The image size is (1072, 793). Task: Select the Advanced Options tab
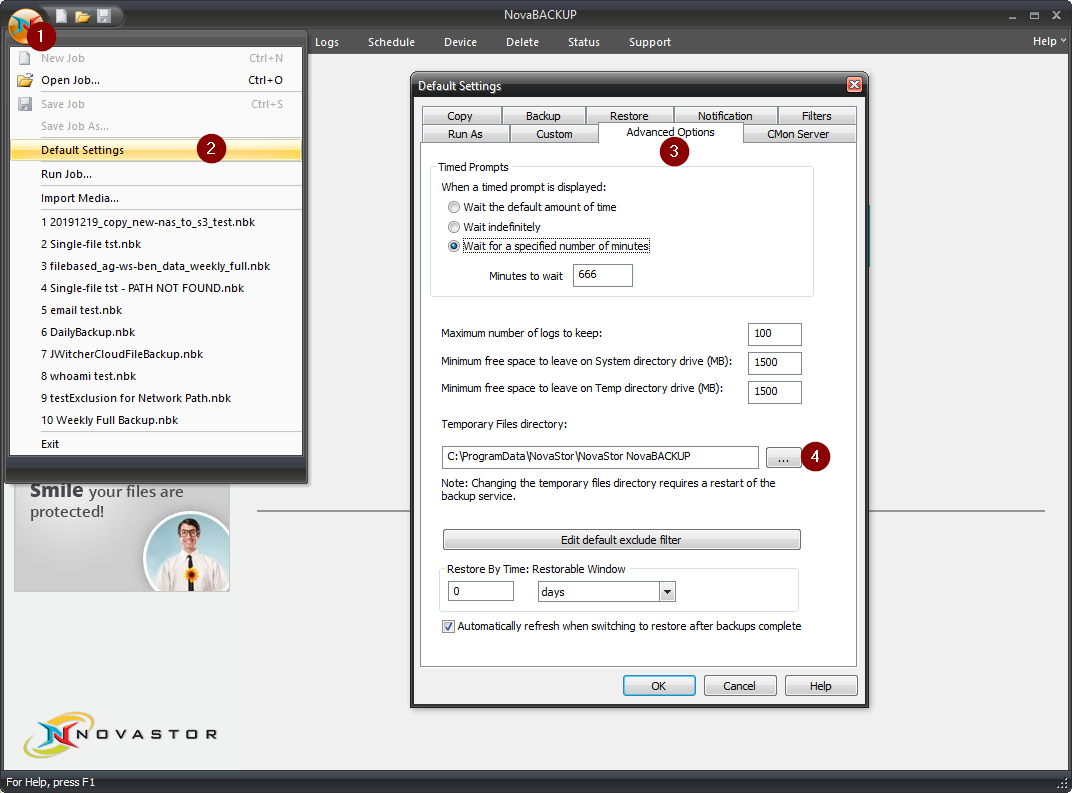671,133
